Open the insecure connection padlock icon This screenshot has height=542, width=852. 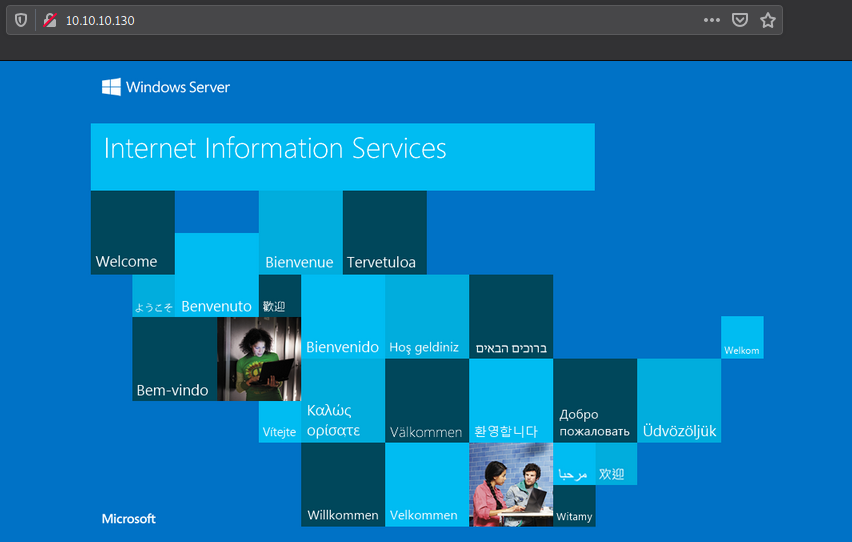tap(50, 21)
